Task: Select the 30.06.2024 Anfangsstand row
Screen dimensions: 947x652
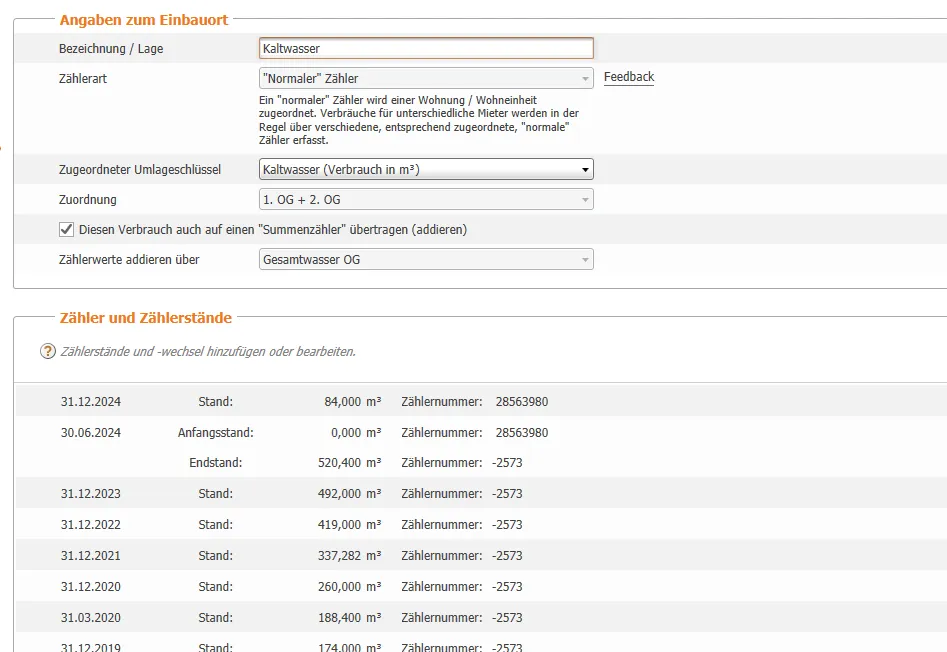Action: coord(300,433)
